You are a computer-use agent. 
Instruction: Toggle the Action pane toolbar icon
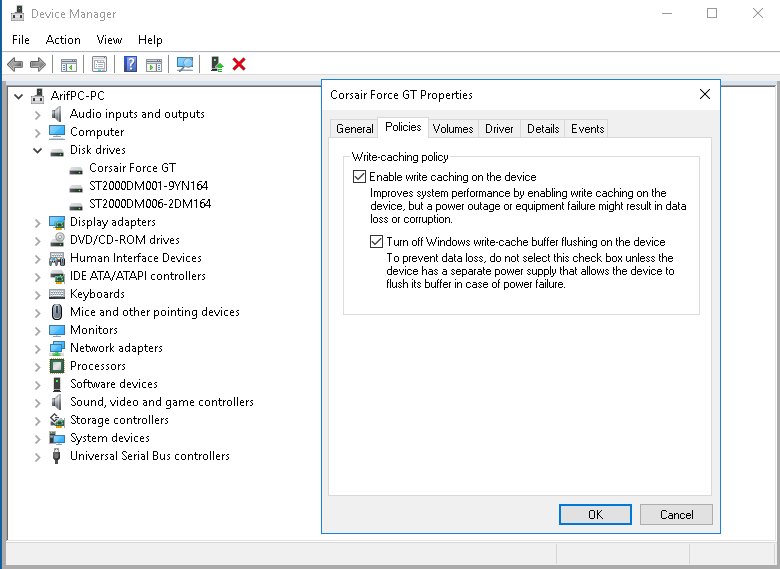(154, 64)
